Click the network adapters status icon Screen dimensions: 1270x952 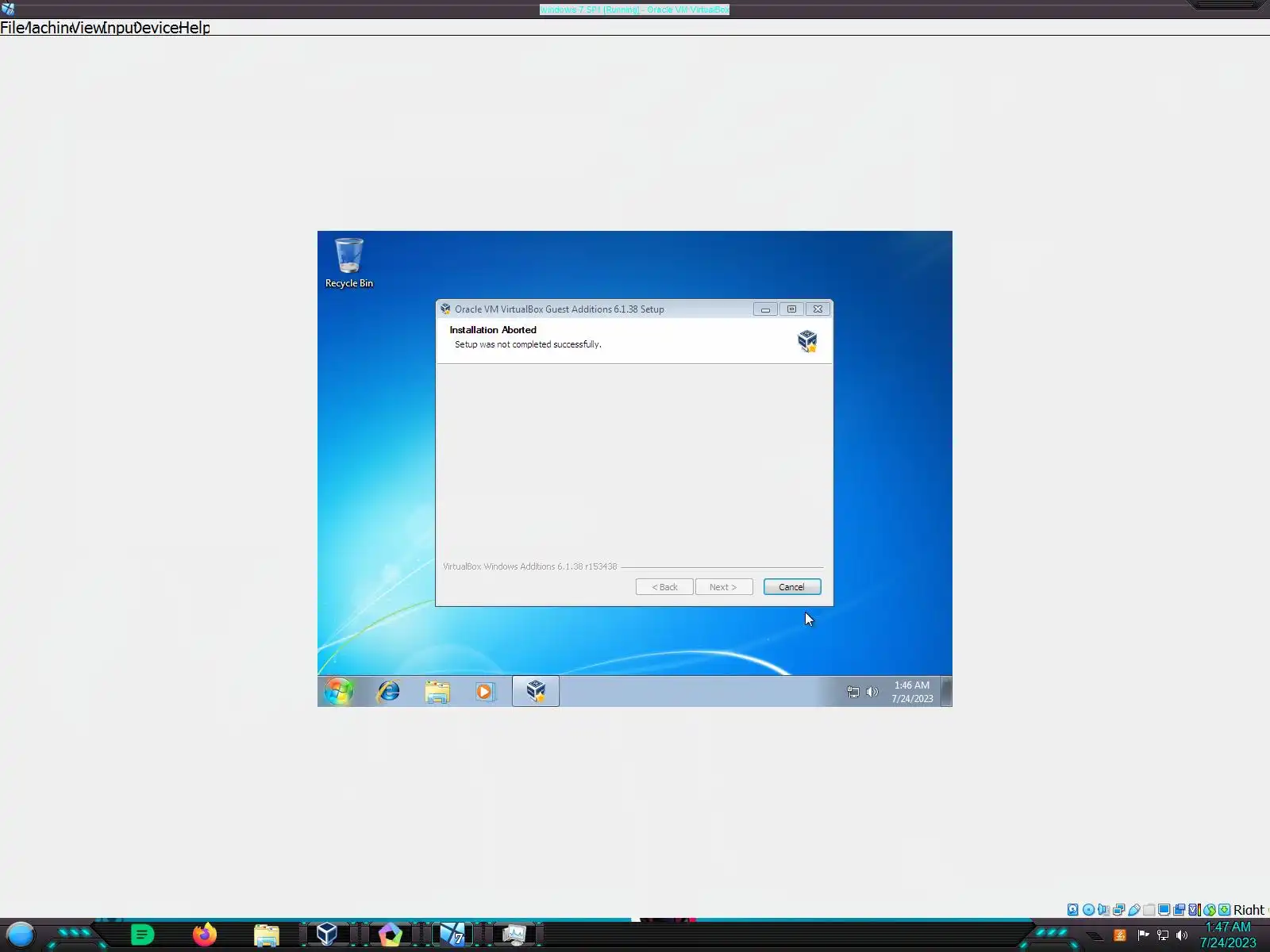click(x=1118, y=910)
